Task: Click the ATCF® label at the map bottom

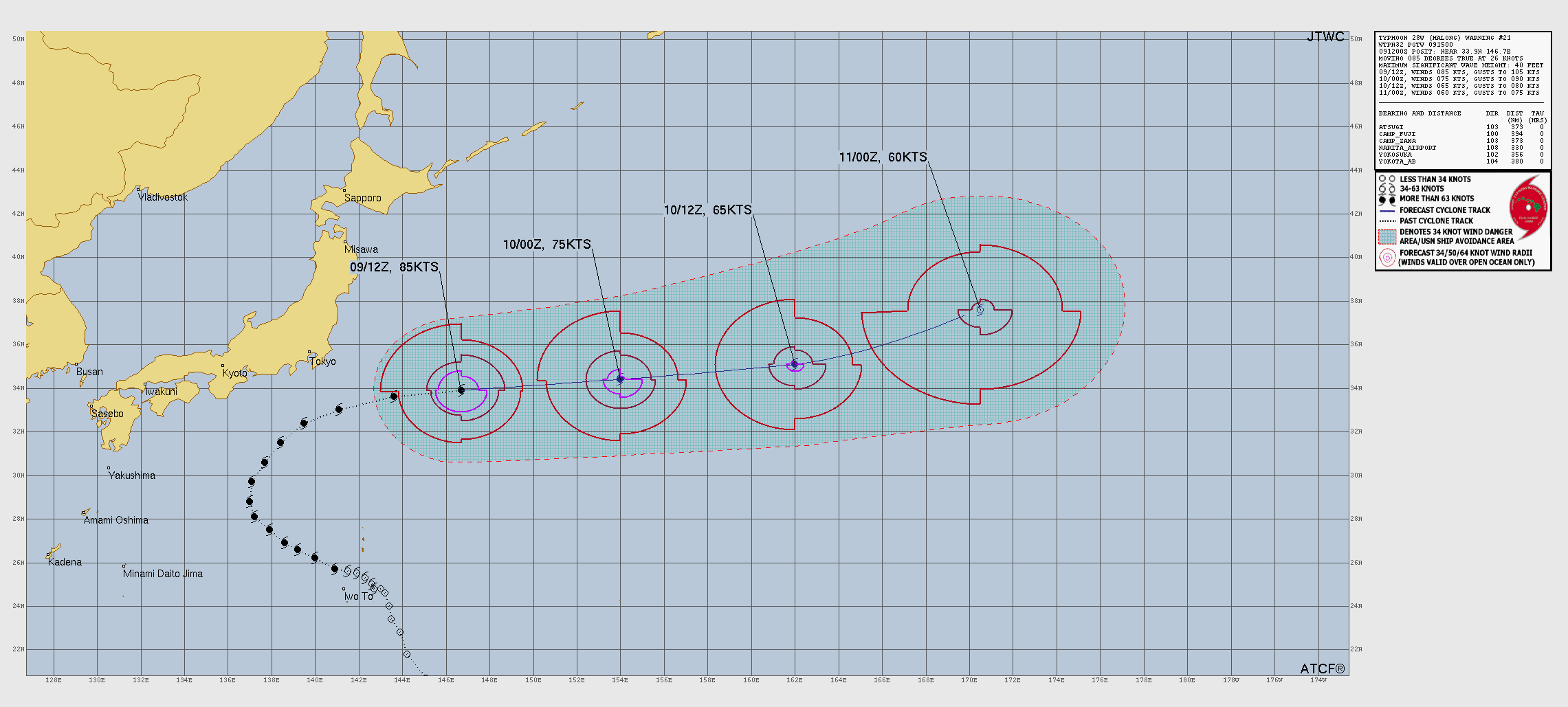Action: coord(1322,669)
